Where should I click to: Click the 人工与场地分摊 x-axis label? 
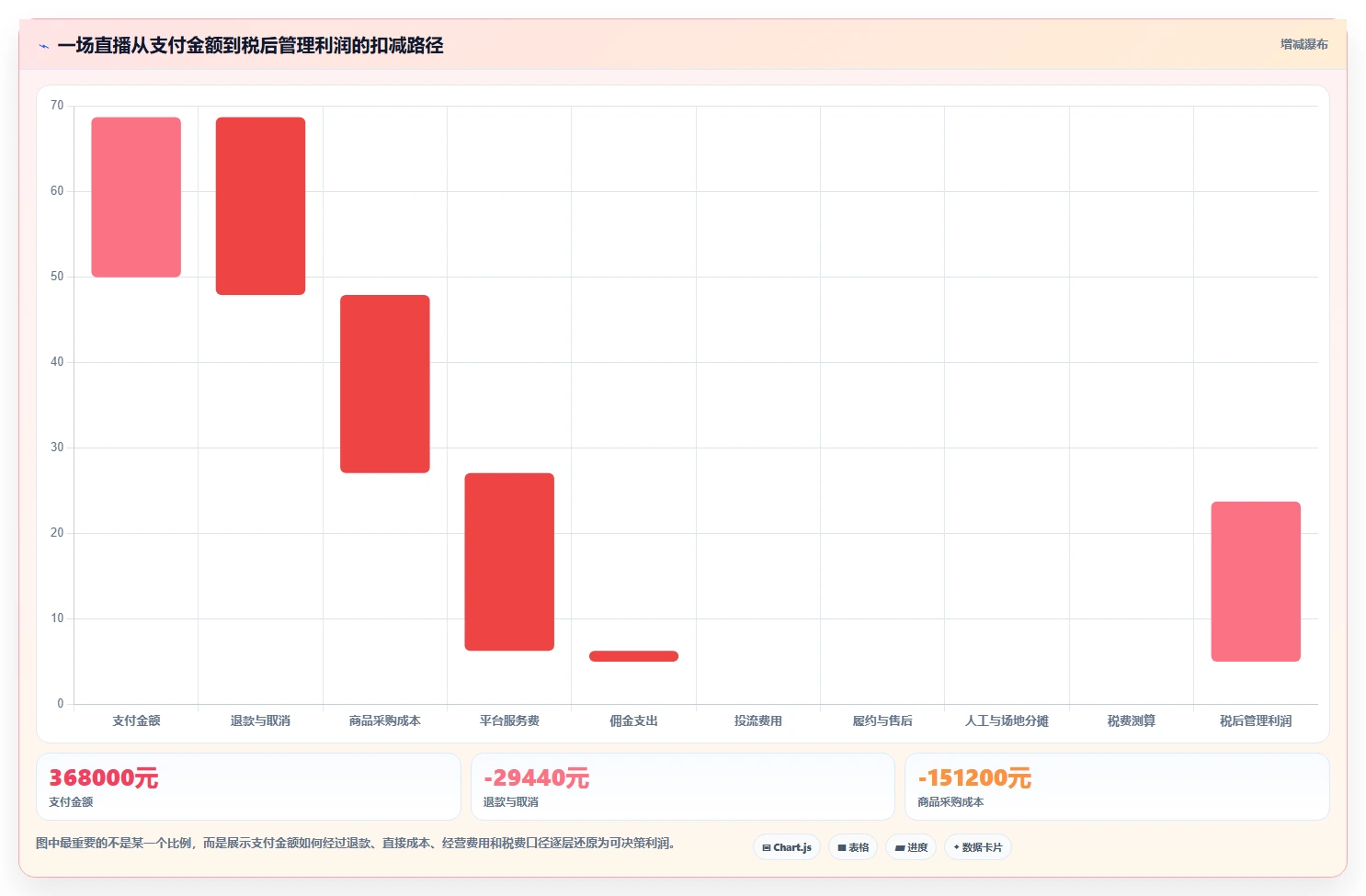pyautogui.click(x=1007, y=720)
